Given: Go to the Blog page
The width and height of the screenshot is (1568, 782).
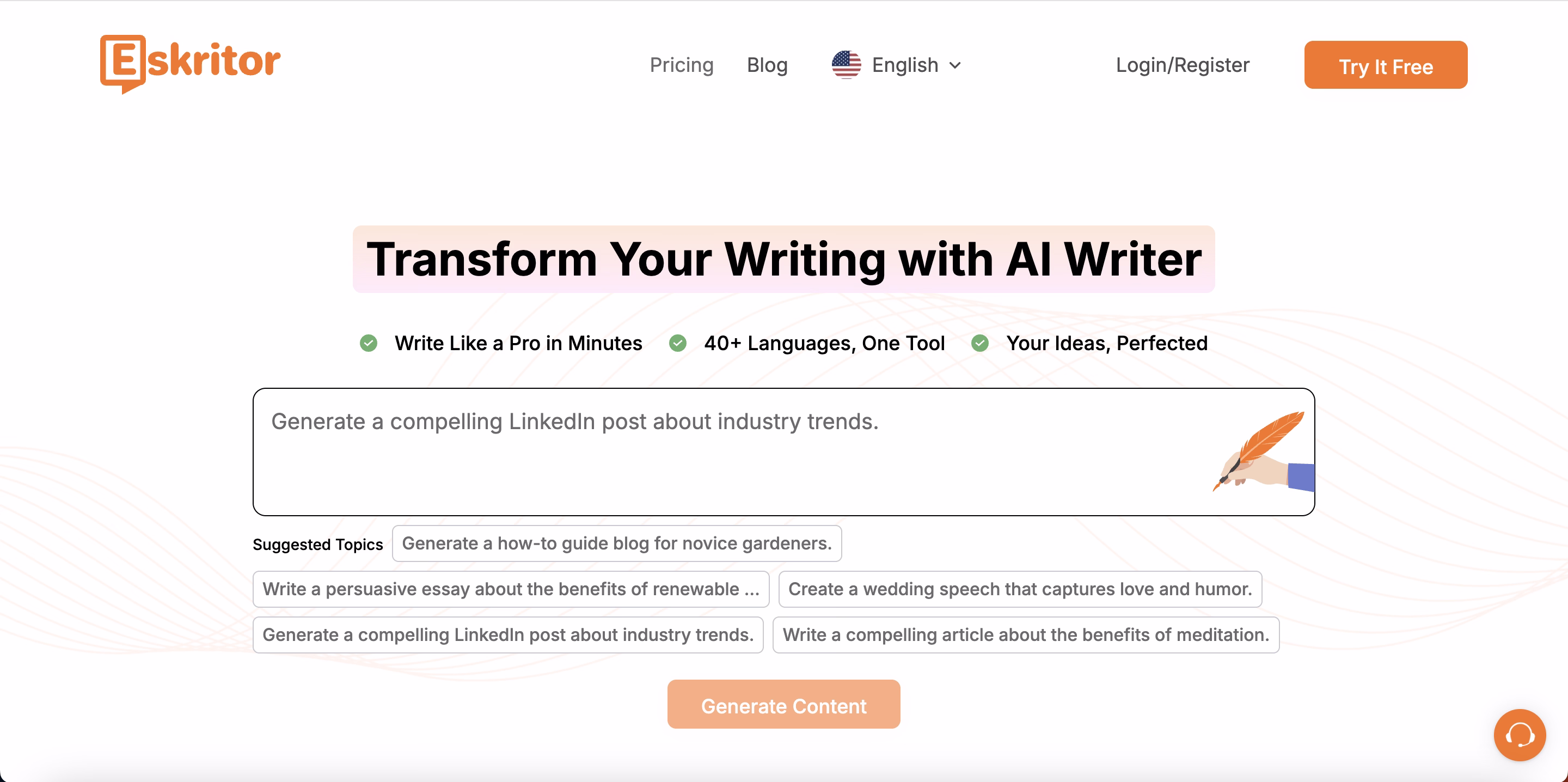Looking at the screenshot, I should [x=767, y=65].
